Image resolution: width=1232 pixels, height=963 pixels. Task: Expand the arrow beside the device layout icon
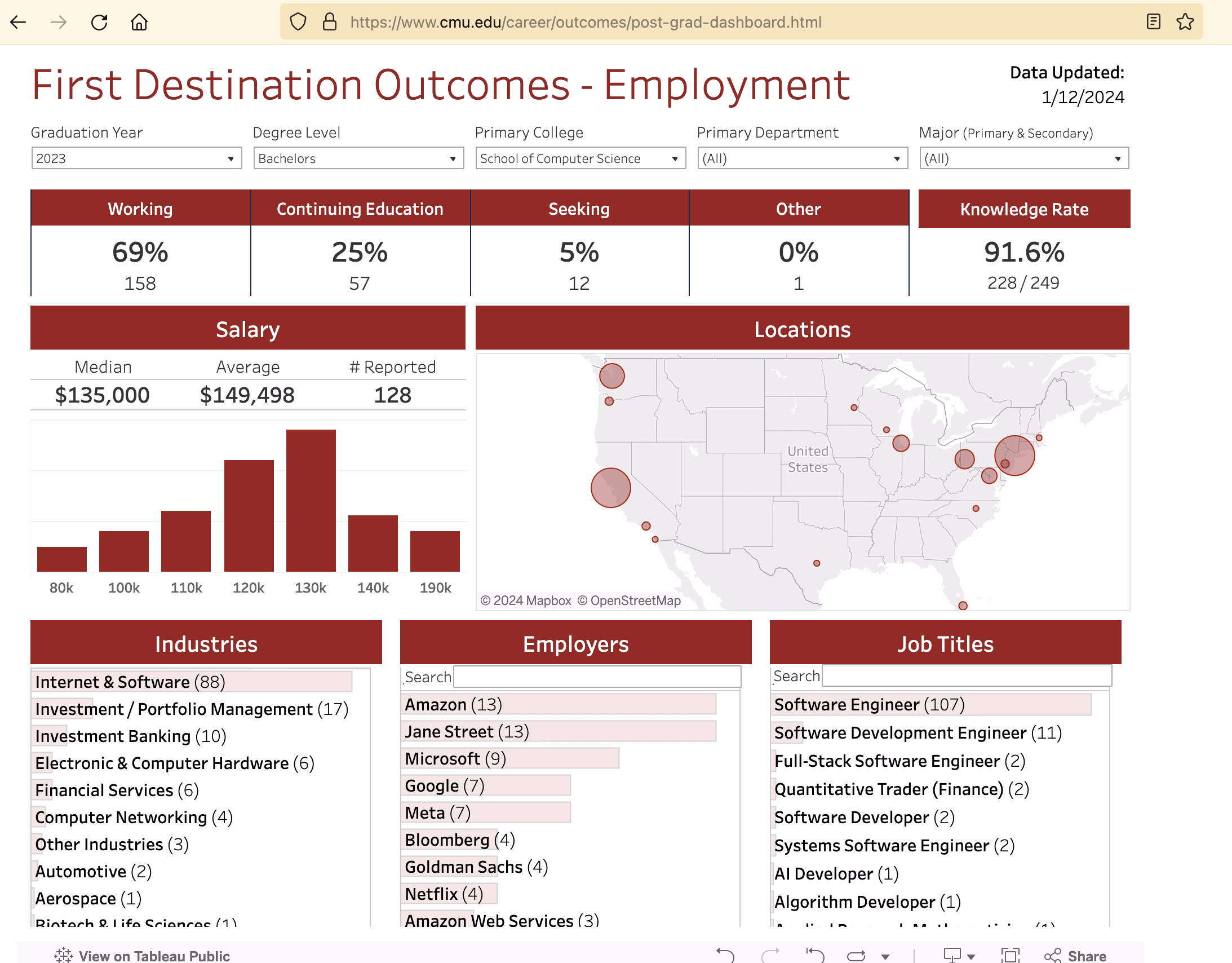tap(971, 956)
